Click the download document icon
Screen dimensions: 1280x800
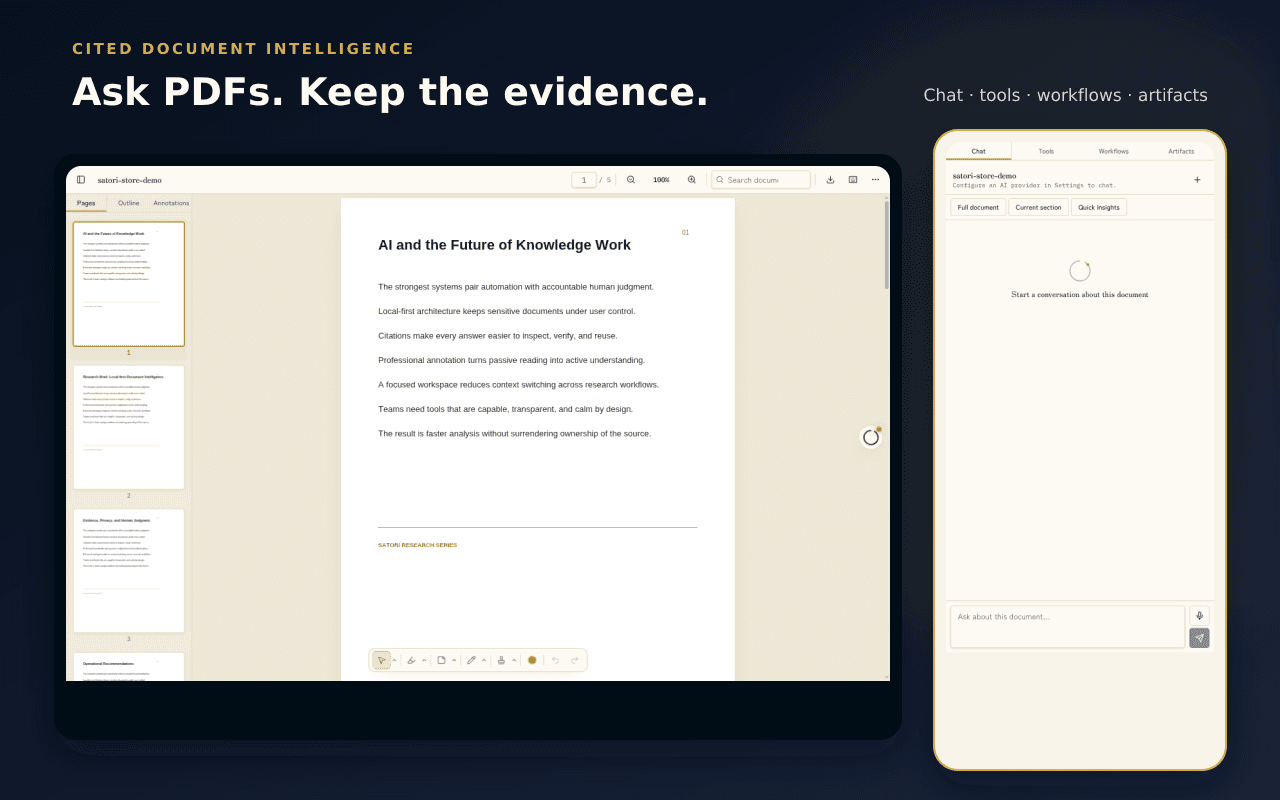(830, 180)
